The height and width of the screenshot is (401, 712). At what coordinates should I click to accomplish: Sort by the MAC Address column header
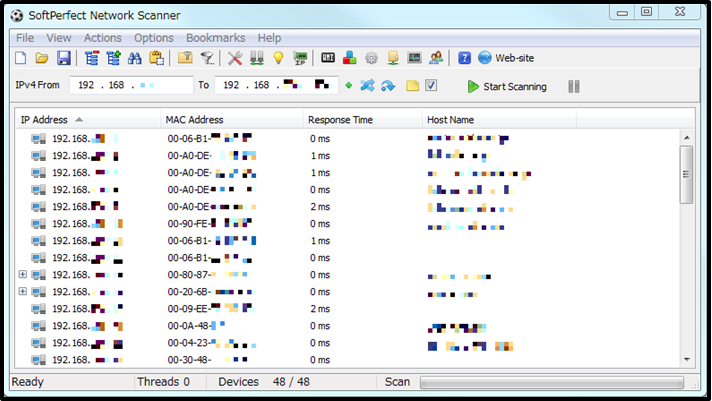tap(232, 120)
